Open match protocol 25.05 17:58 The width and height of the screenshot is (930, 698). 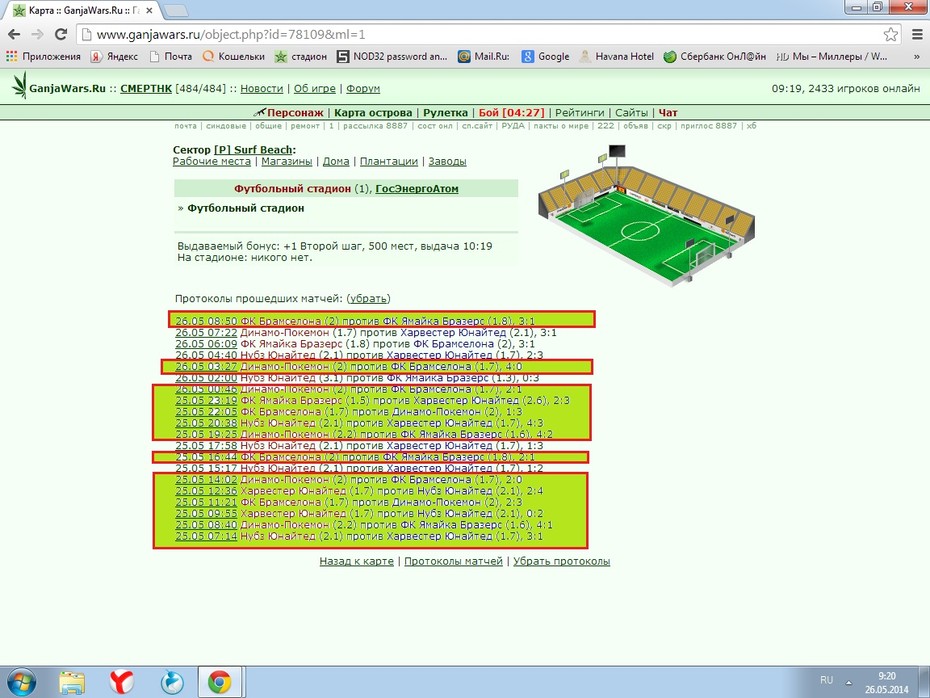click(206, 445)
